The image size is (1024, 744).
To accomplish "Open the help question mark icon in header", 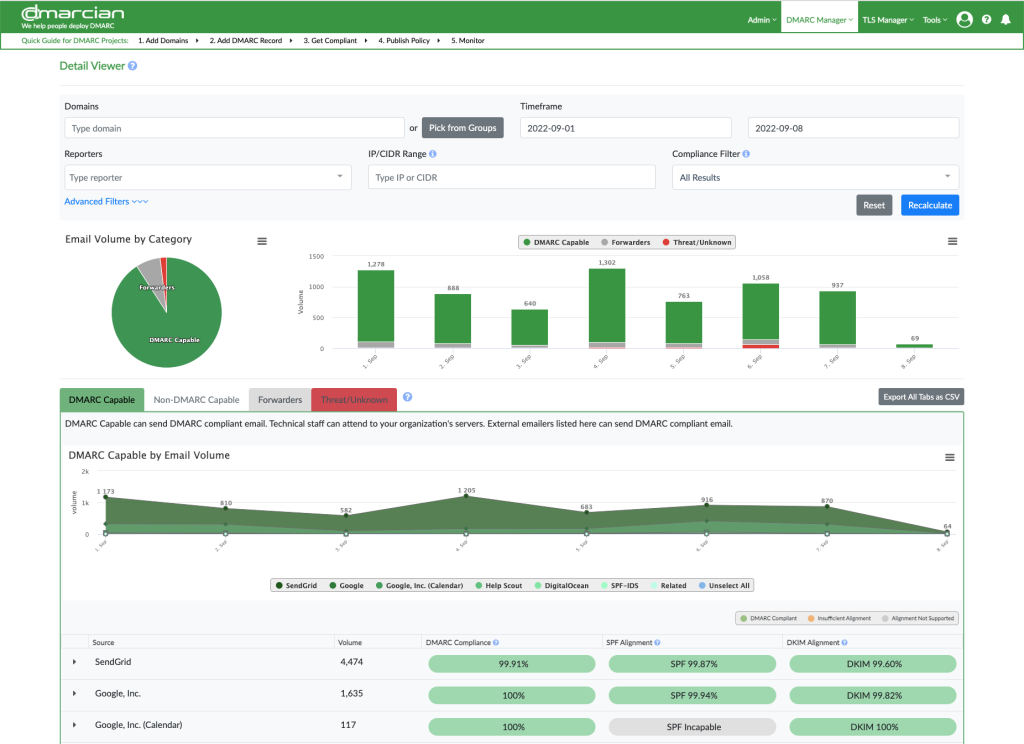I will pos(986,20).
